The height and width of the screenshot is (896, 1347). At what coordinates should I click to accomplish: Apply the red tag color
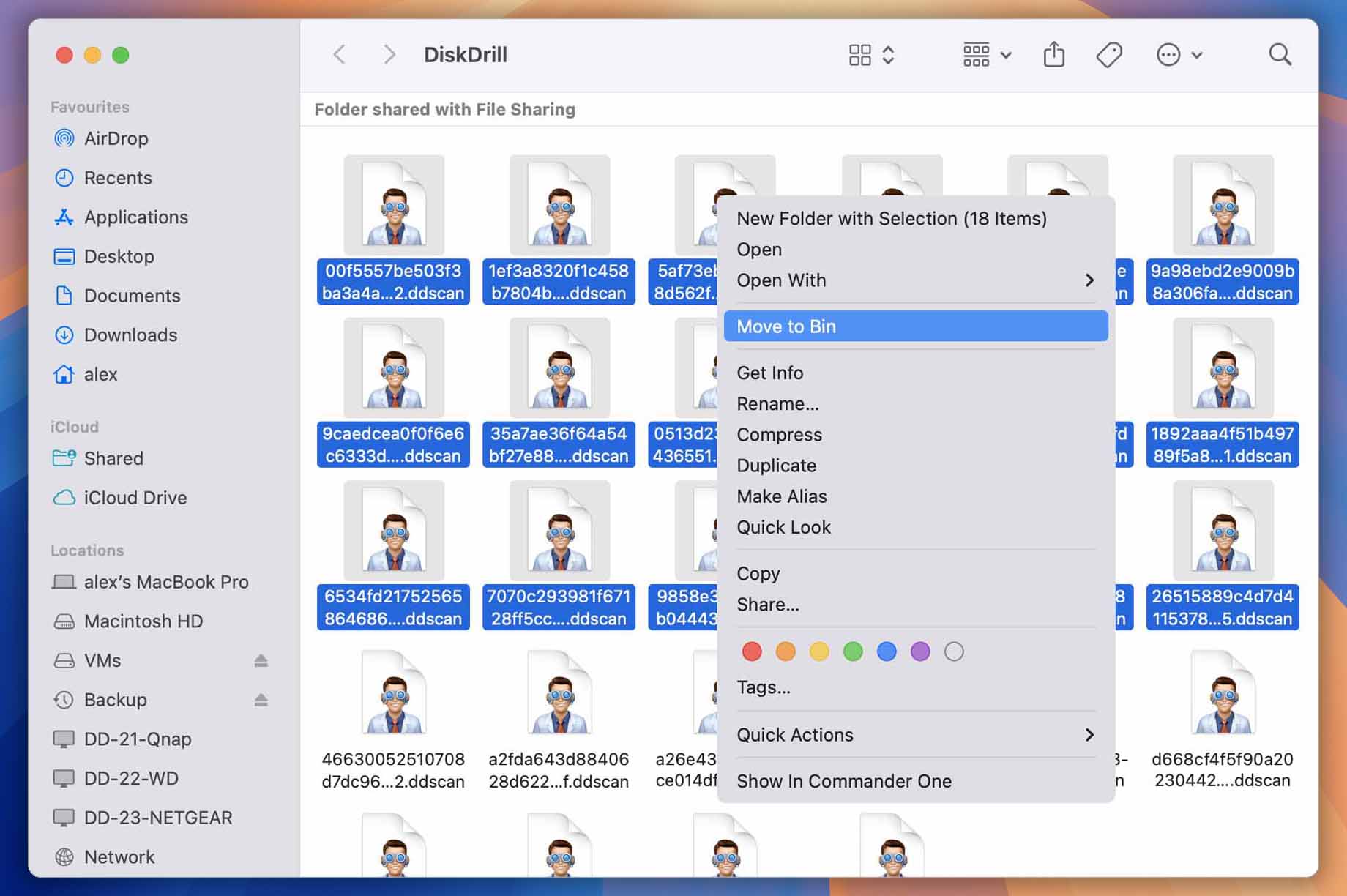click(x=752, y=652)
